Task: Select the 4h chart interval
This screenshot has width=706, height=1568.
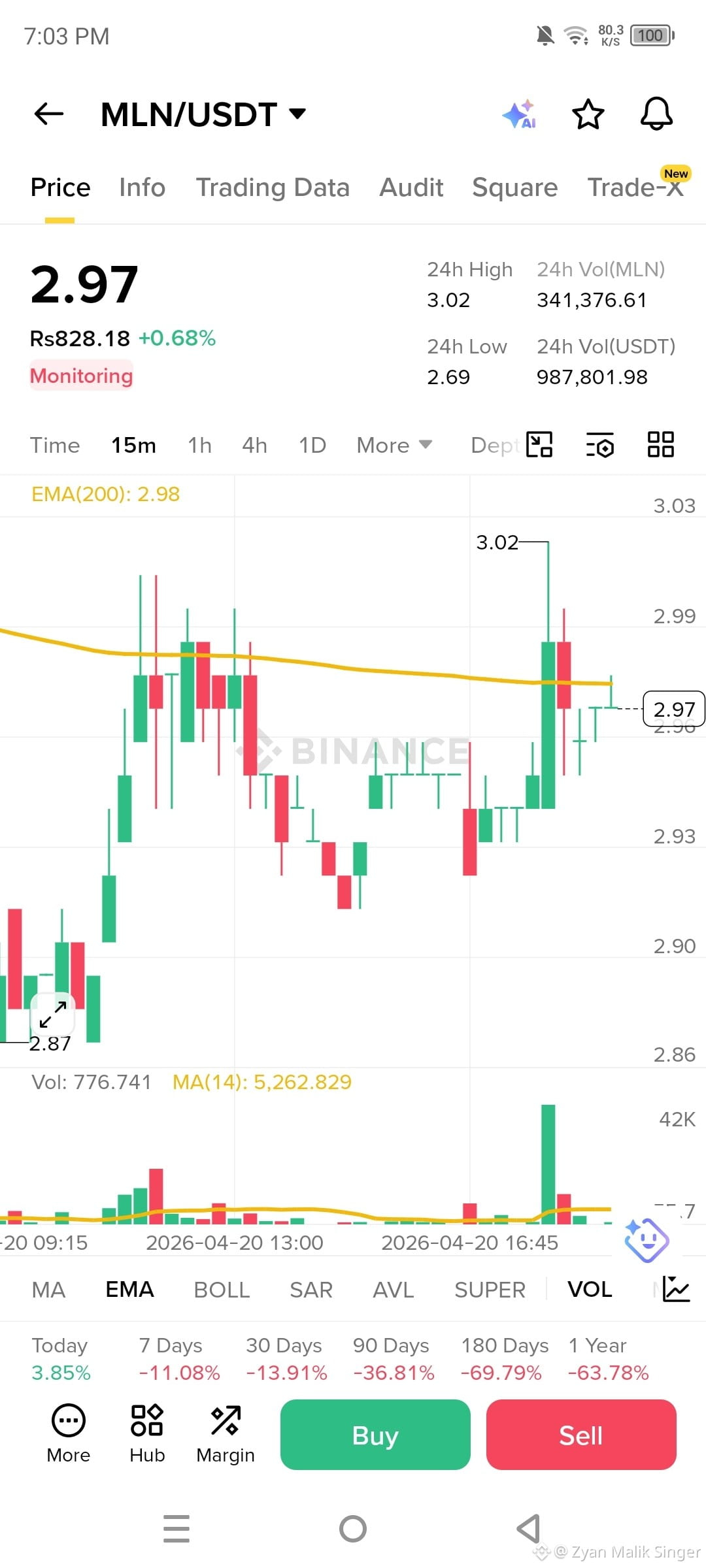Action: click(x=254, y=446)
